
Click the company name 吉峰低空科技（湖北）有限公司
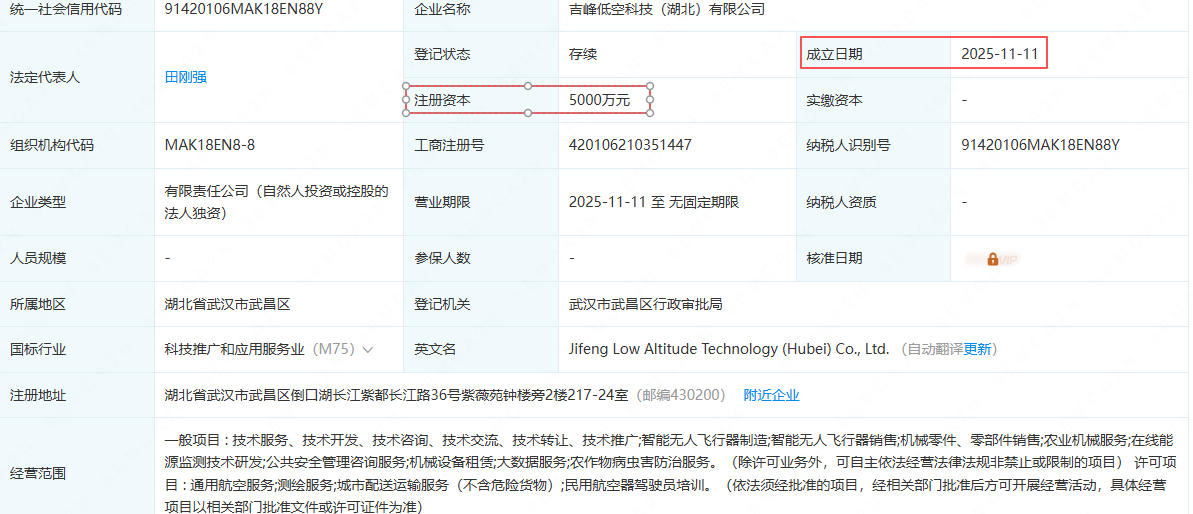click(667, 9)
